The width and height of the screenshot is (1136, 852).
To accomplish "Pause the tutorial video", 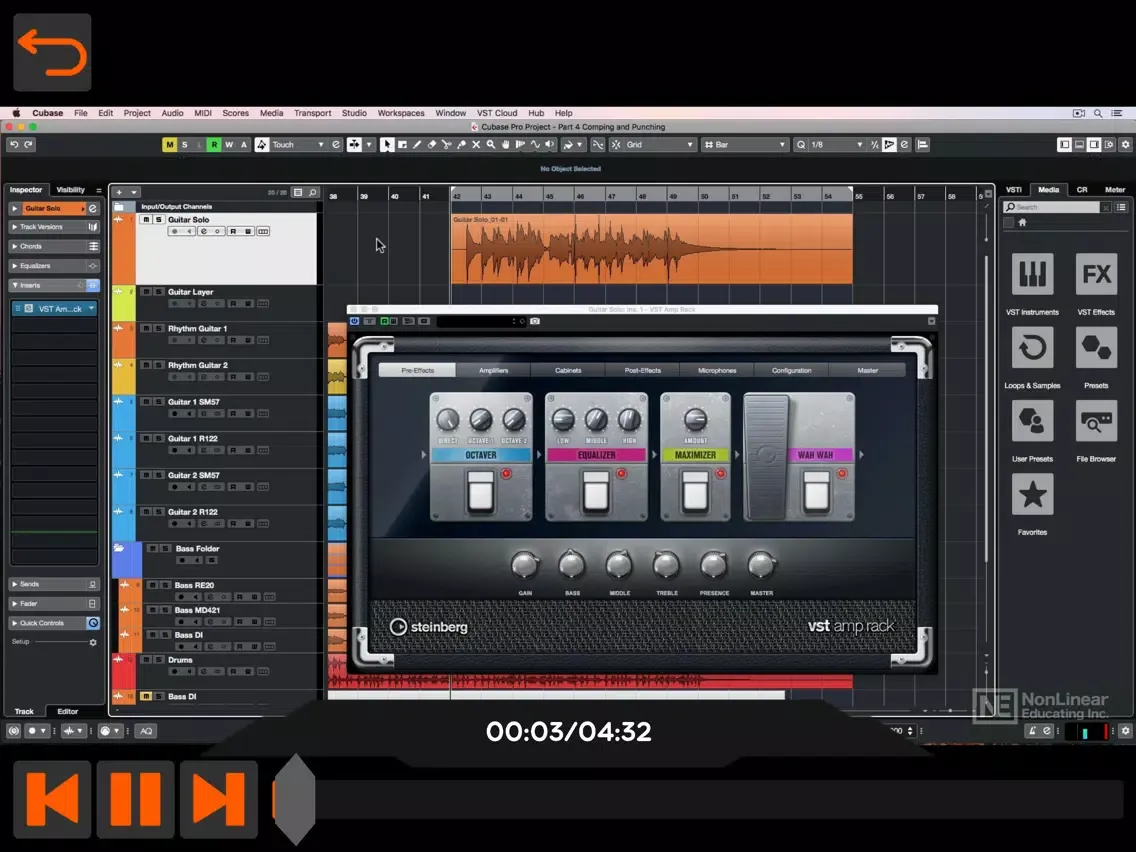I will [x=135, y=799].
